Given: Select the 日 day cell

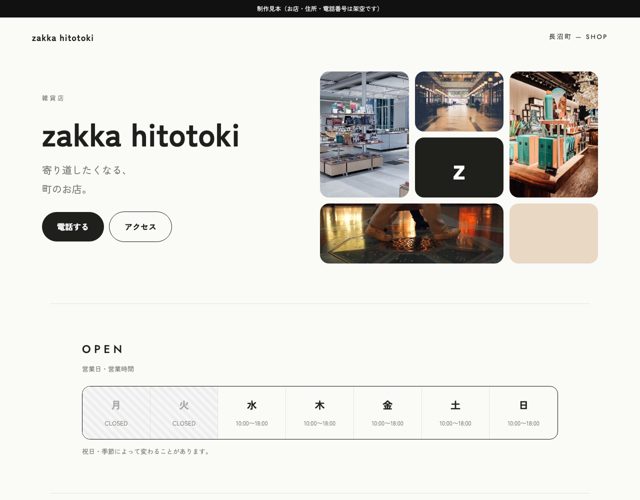Looking at the screenshot, I should click(523, 413).
